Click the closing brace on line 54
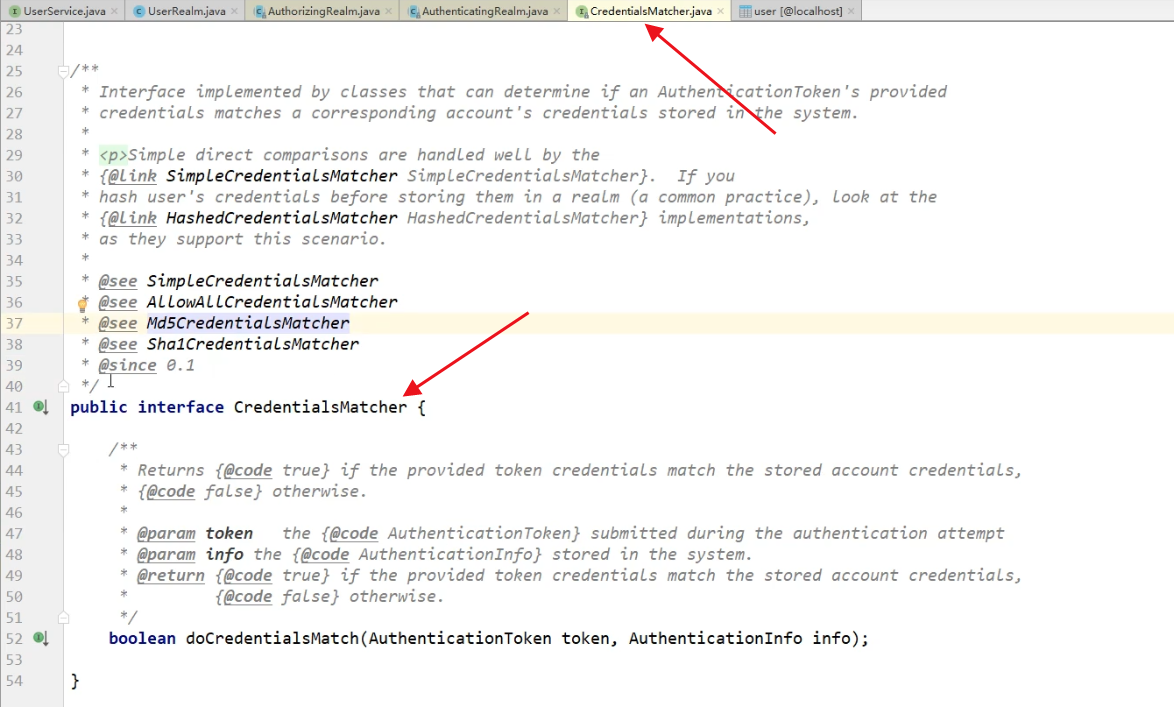Viewport: 1174px width, 707px height. coord(75,680)
